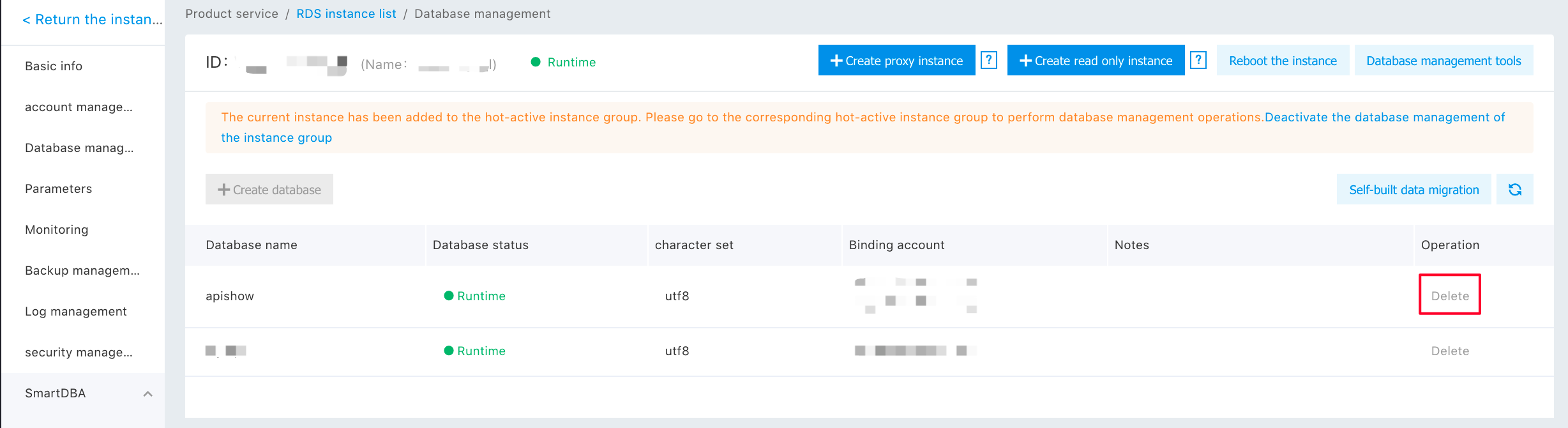1568x428 pixels.
Task: Open Database management tools
Action: (x=1444, y=61)
